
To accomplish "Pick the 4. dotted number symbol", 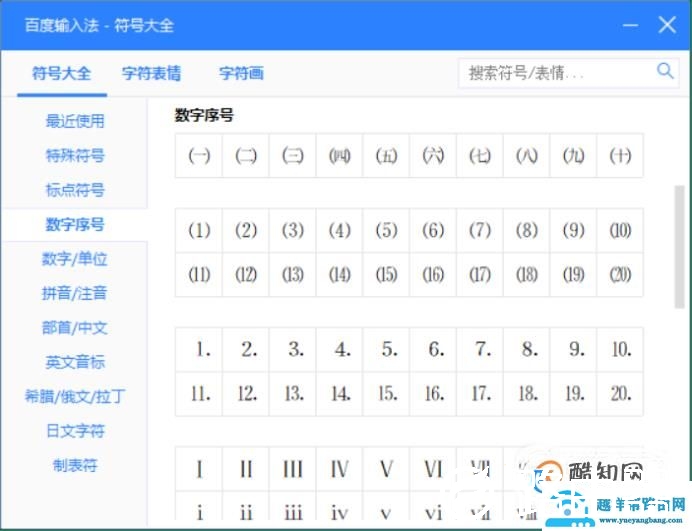I will pos(339,350).
